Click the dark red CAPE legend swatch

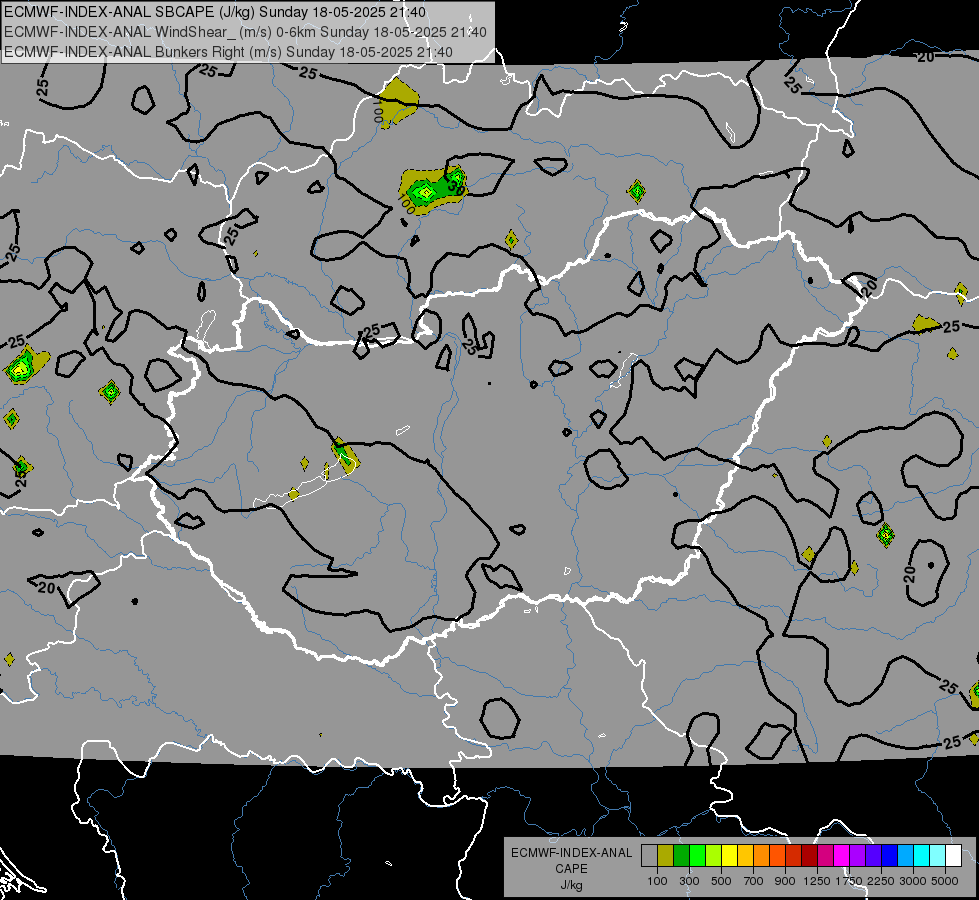809,855
